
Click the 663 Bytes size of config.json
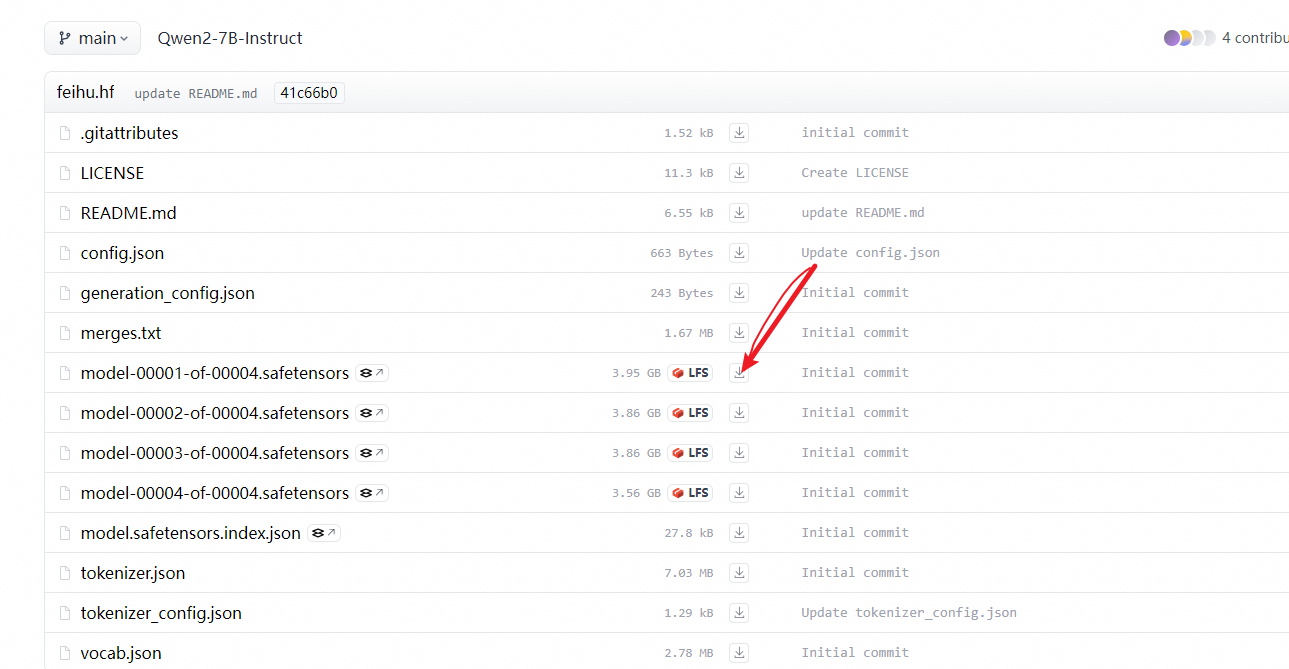coord(682,253)
